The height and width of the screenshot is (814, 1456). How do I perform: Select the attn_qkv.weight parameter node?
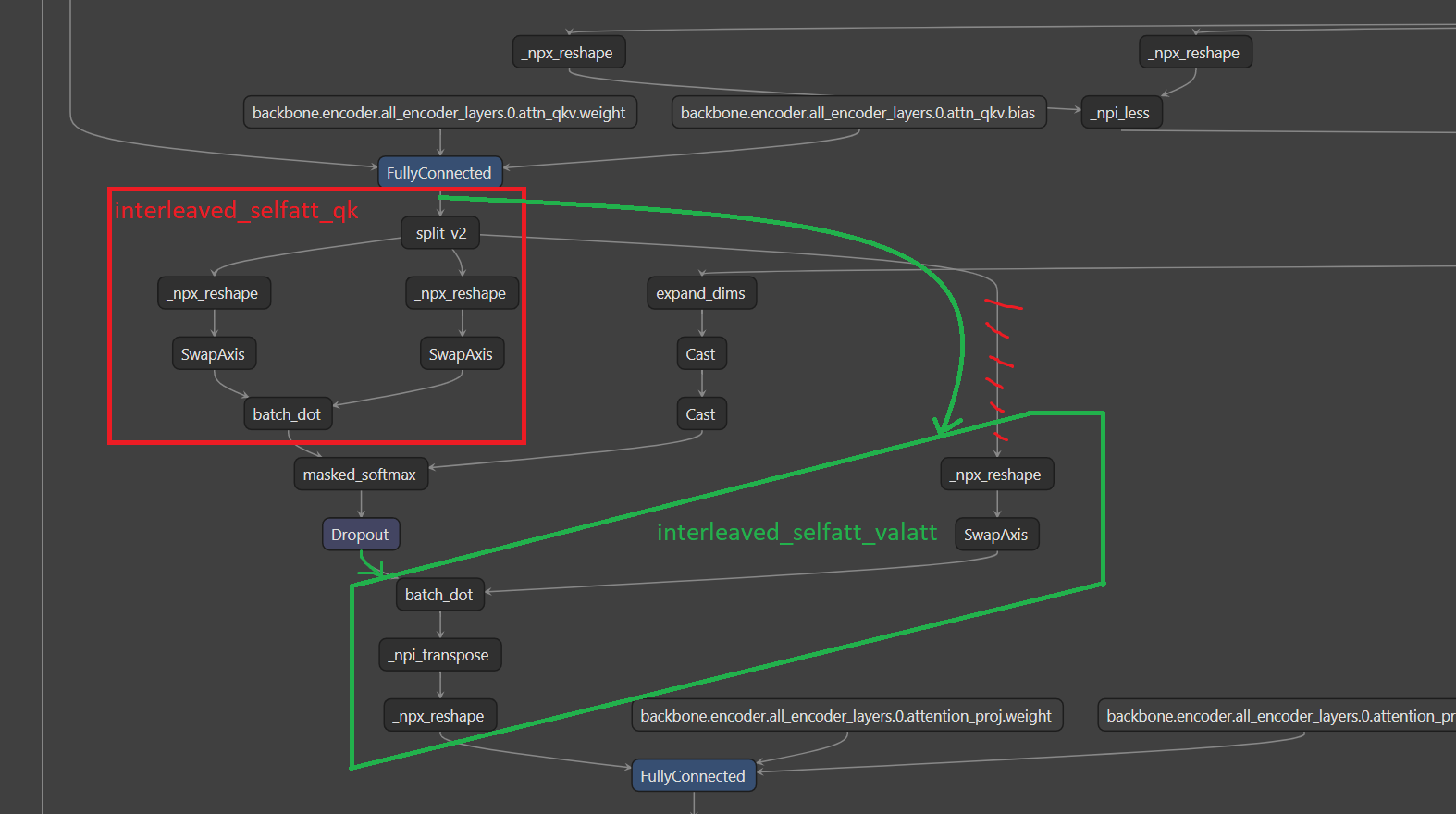[x=439, y=113]
